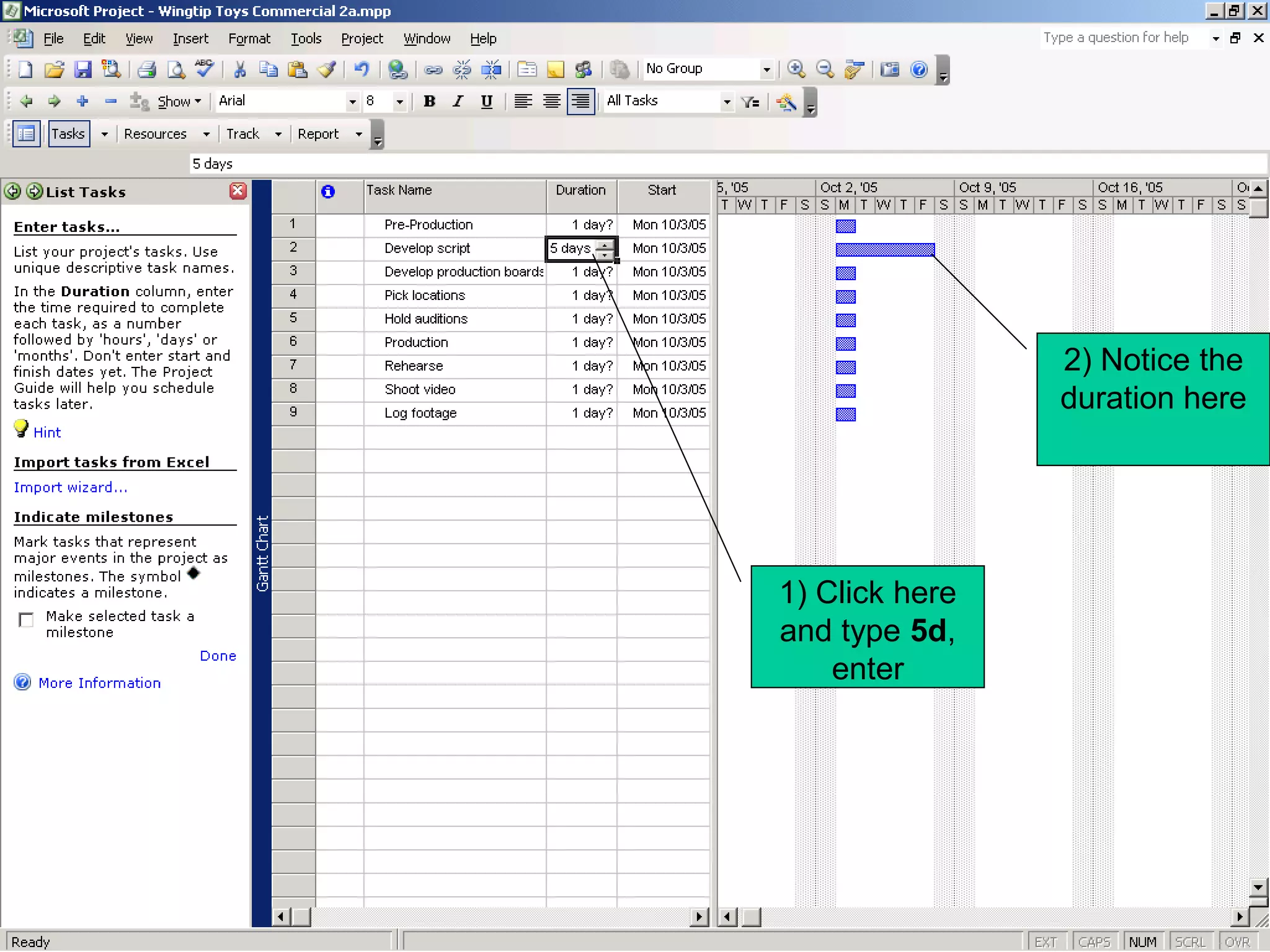Viewport: 1270px width, 952px height.
Task: Click the Unlink Tasks icon
Action: [462, 69]
